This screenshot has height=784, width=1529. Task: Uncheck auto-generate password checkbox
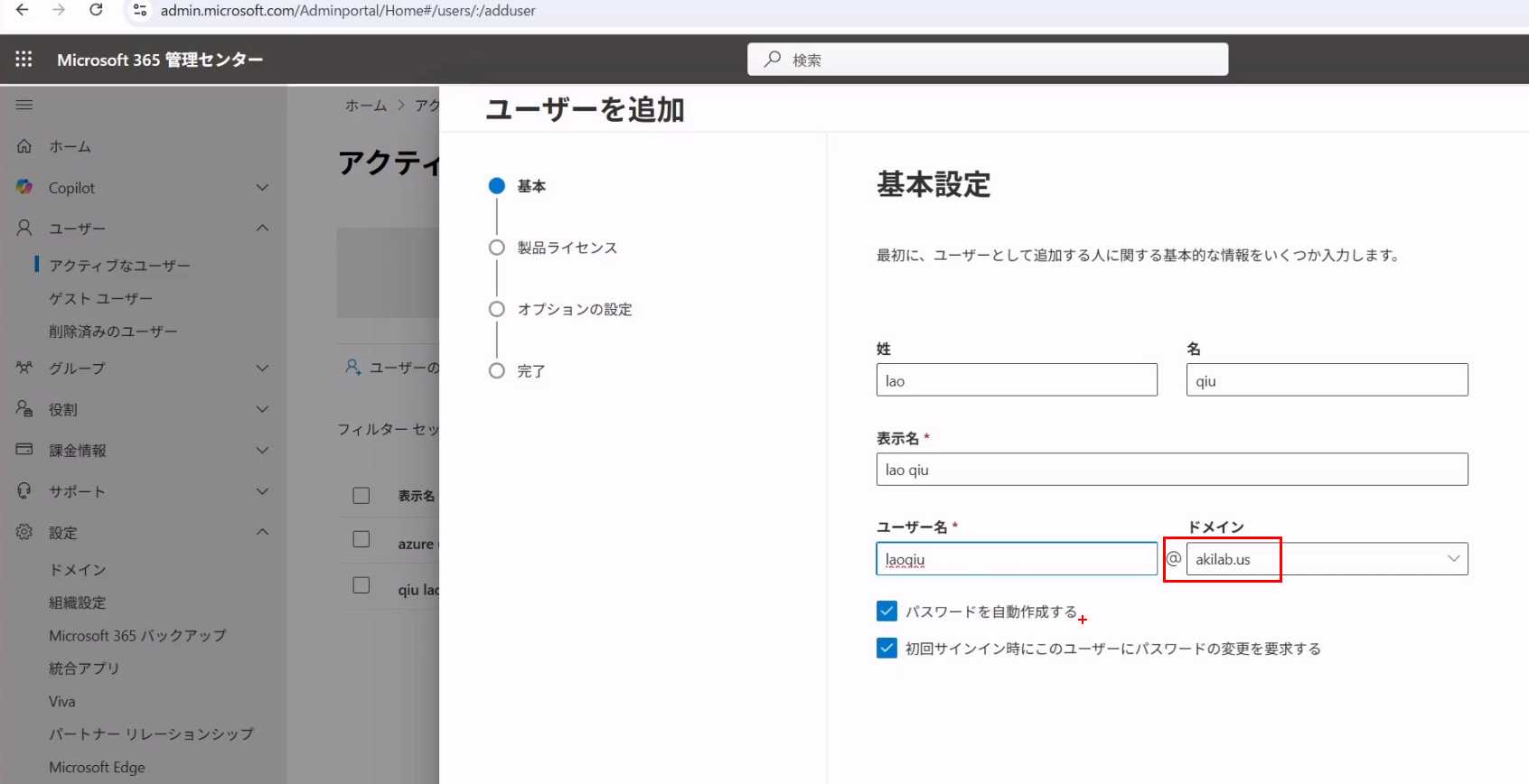pos(886,611)
